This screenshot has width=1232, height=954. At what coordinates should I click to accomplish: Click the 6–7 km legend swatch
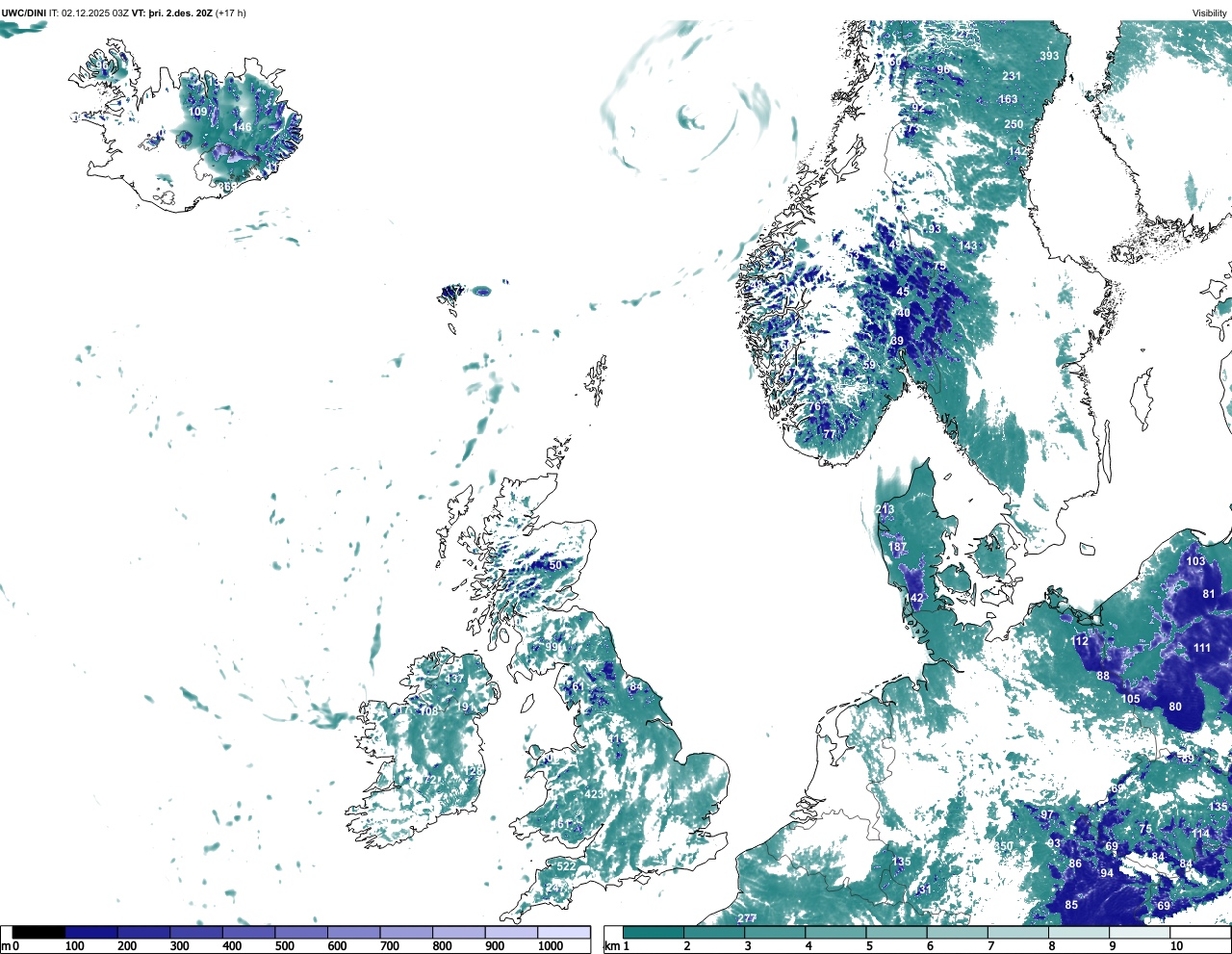coord(957,932)
